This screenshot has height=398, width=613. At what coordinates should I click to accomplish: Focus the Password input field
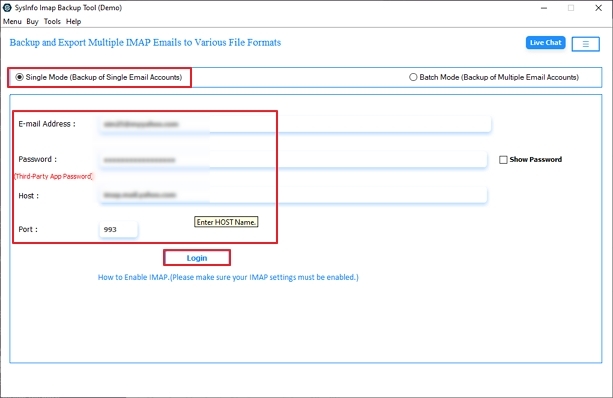coord(293,160)
